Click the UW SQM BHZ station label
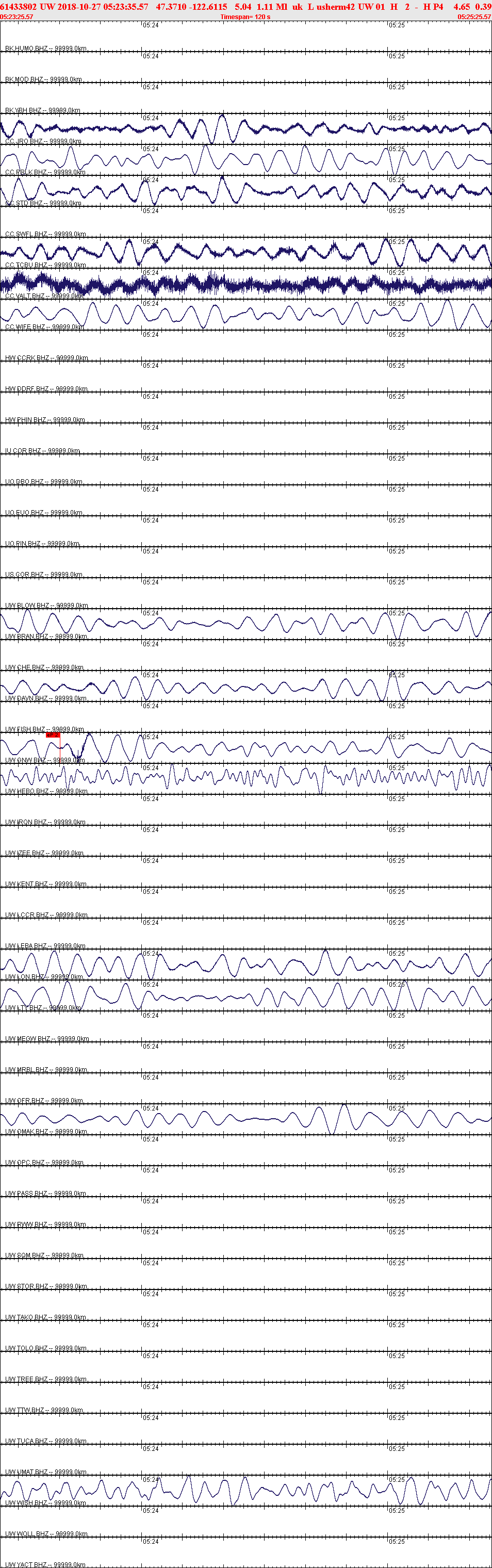This screenshot has height=1568, width=492. 44,1256
